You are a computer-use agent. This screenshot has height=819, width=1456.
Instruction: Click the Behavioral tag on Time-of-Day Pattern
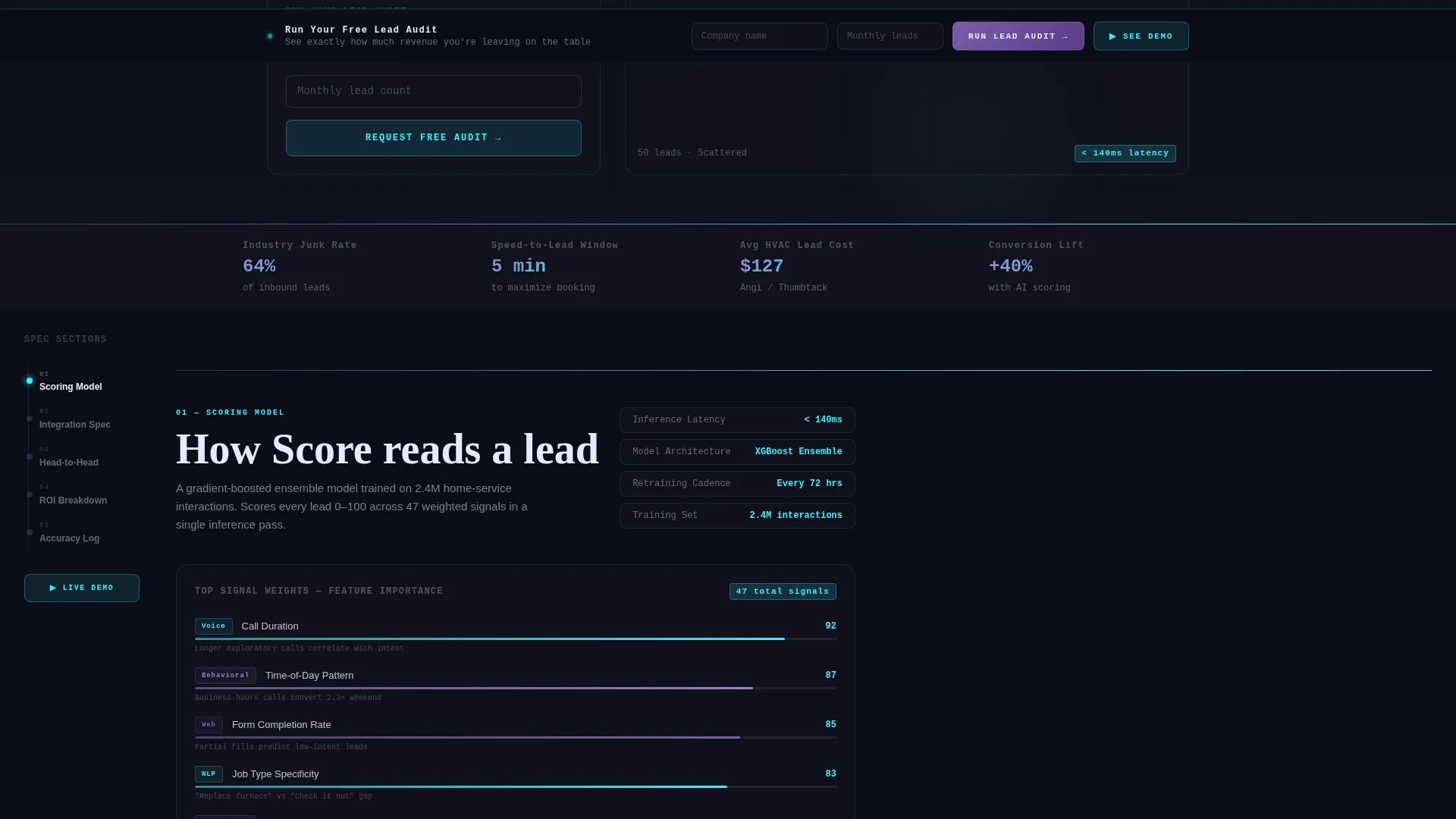[x=225, y=676]
